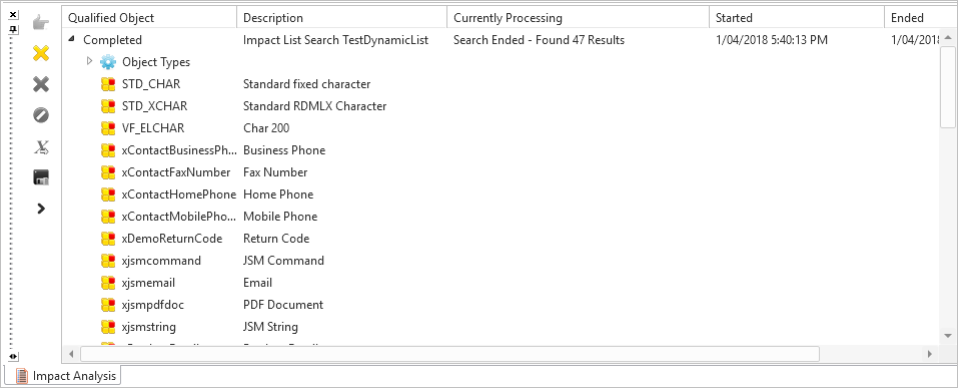The width and height of the screenshot is (958, 388).
Task: Click the crossed-out X italic icon
Action: click(41, 147)
